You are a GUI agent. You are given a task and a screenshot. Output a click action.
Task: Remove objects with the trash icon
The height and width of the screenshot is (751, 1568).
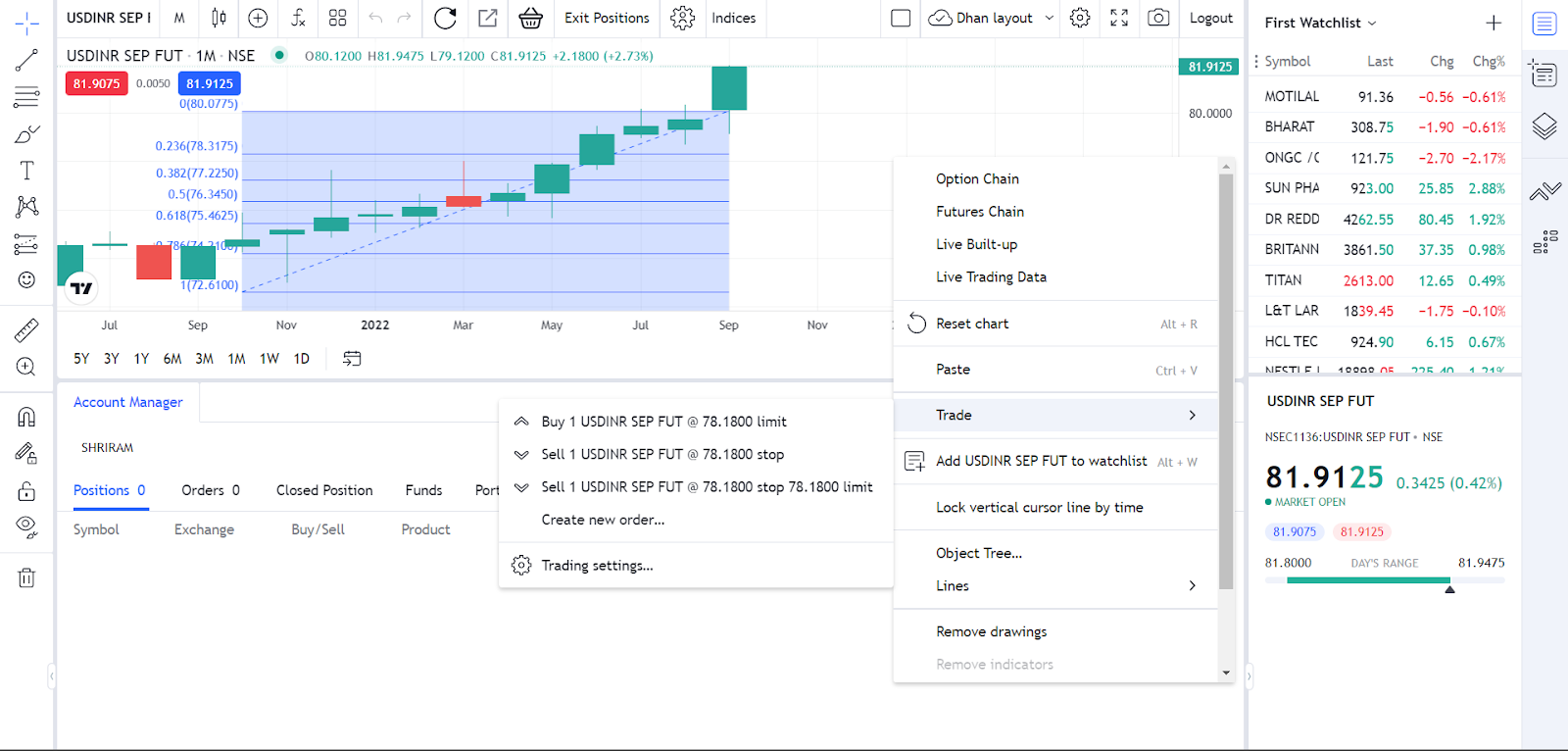point(26,577)
